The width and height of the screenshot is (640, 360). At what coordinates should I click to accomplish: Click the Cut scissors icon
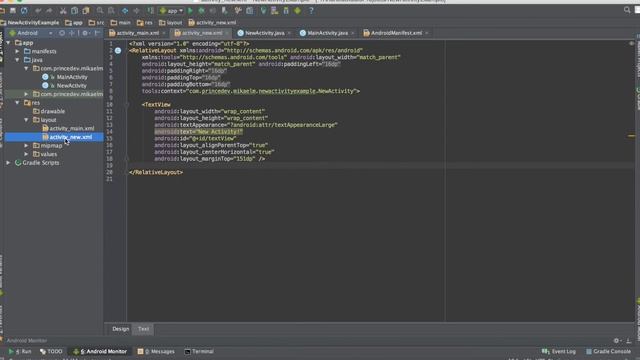point(63,11)
